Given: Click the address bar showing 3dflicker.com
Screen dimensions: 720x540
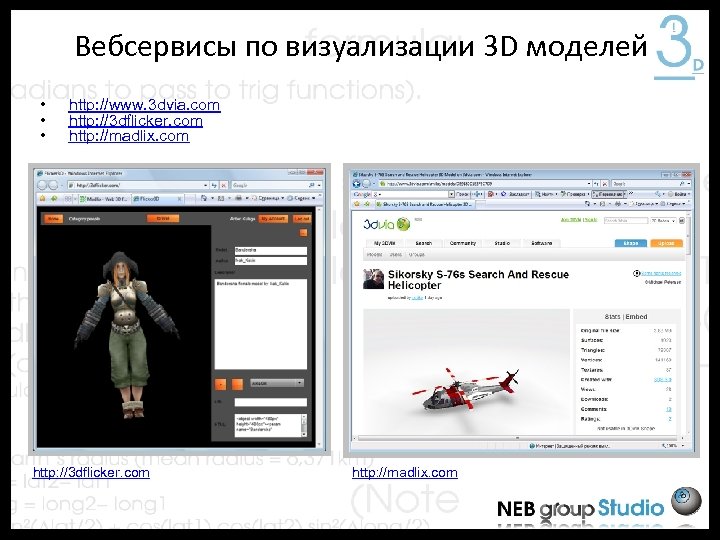Looking at the screenshot, I should [137, 185].
